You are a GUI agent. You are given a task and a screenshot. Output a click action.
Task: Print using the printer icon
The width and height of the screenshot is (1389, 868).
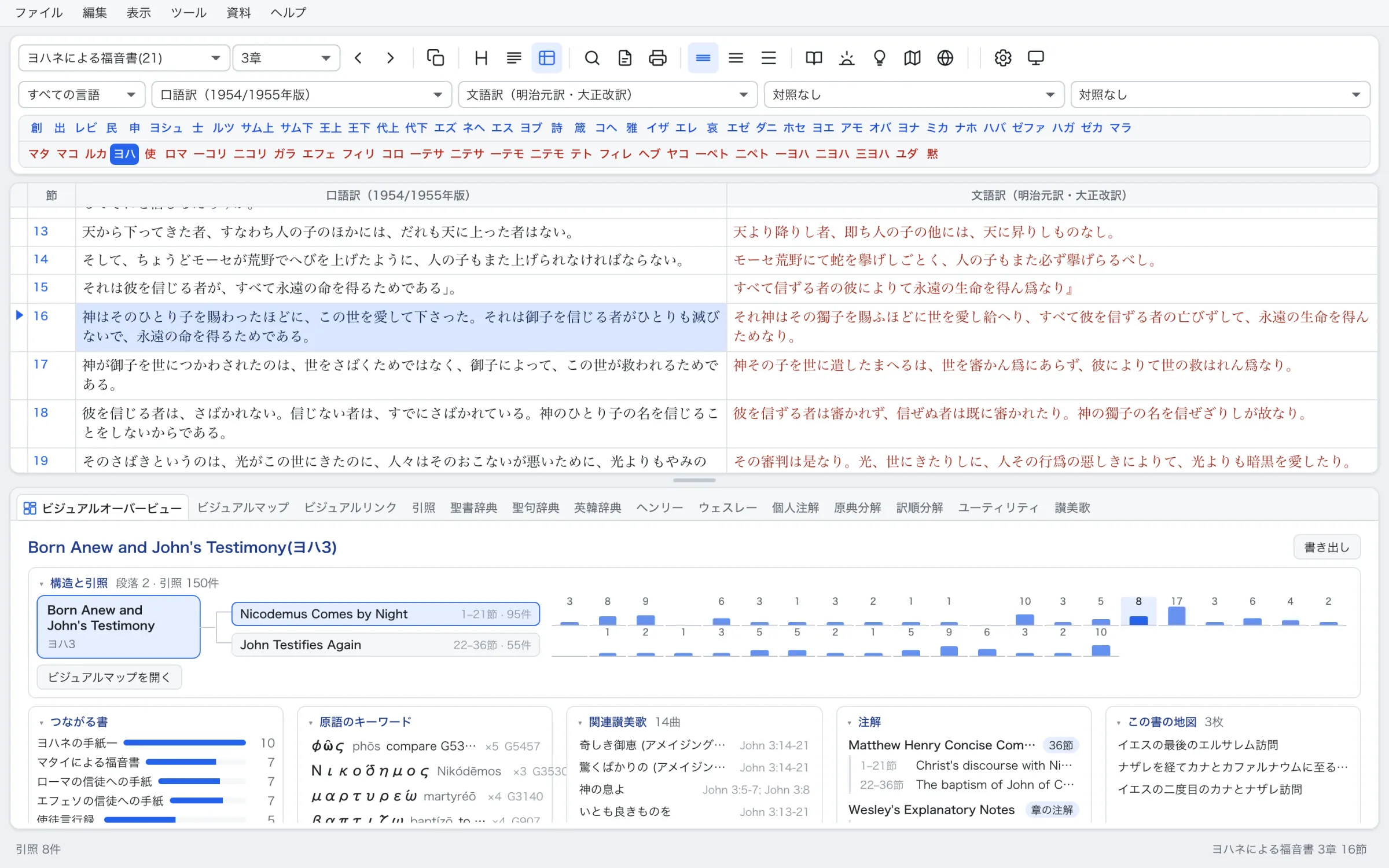(x=657, y=58)
